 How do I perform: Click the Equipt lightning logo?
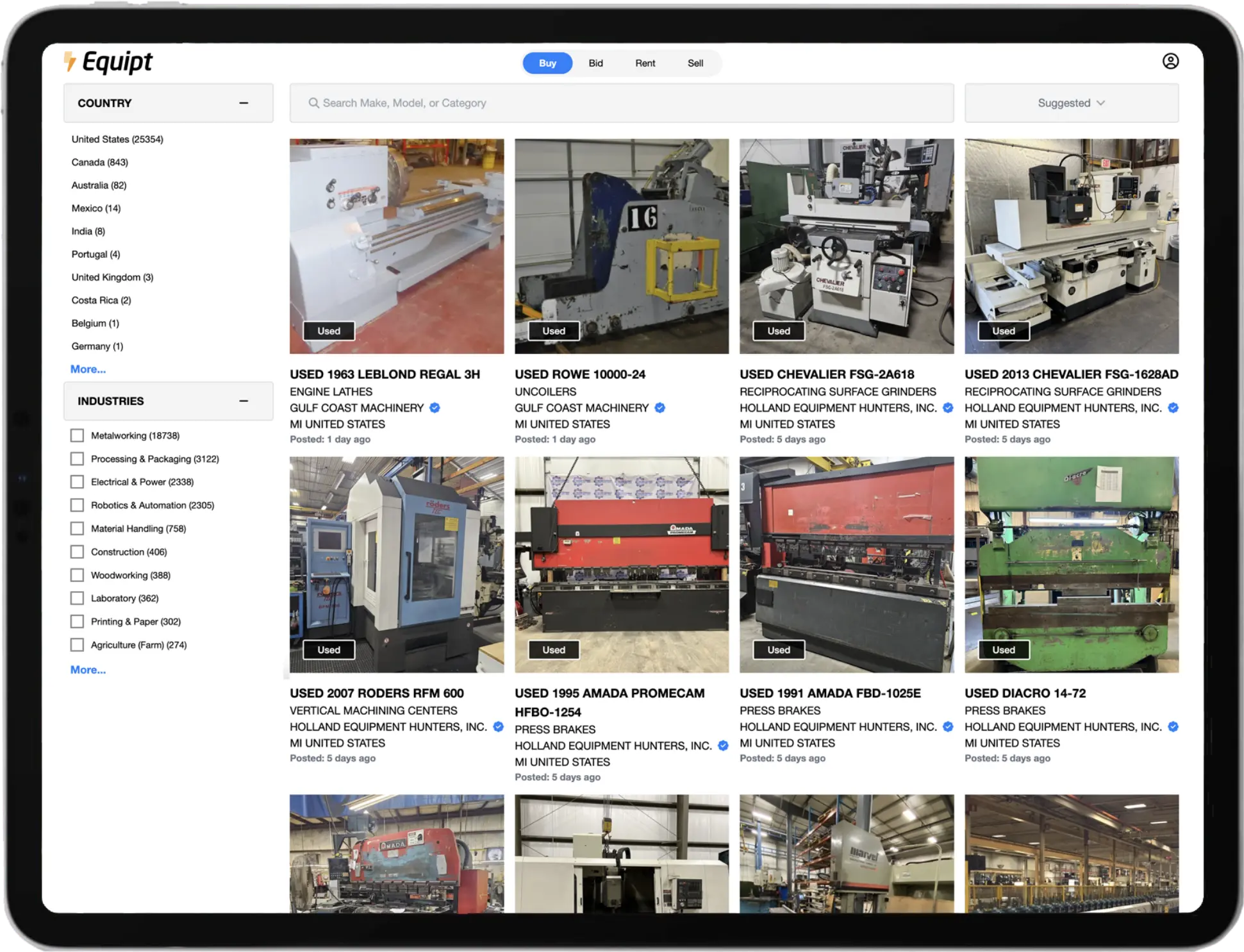pos(70,62)
